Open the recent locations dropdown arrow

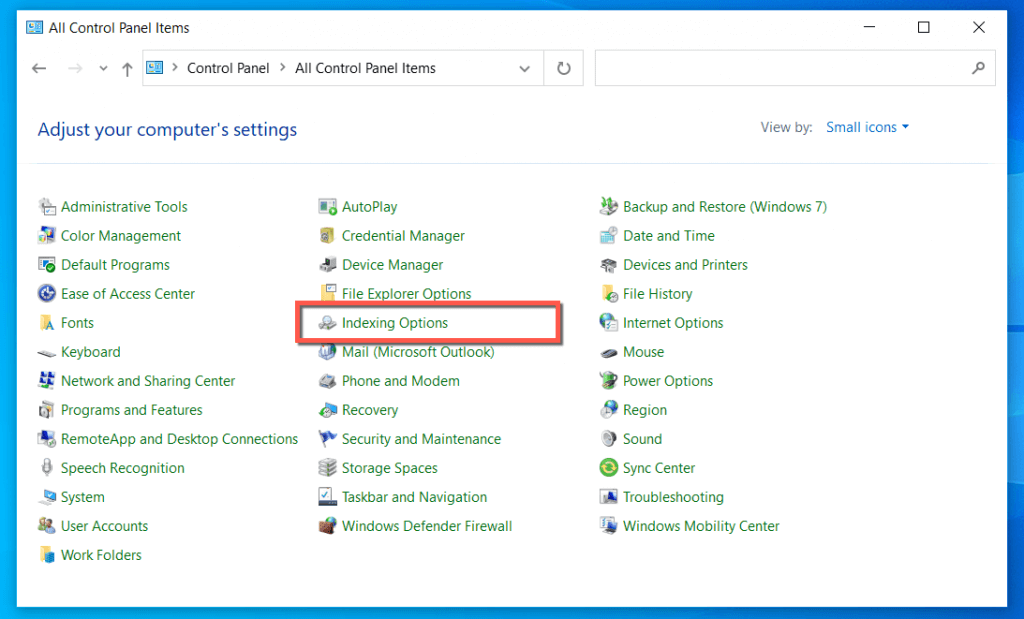pyautogui.click(x=103, y=69)
